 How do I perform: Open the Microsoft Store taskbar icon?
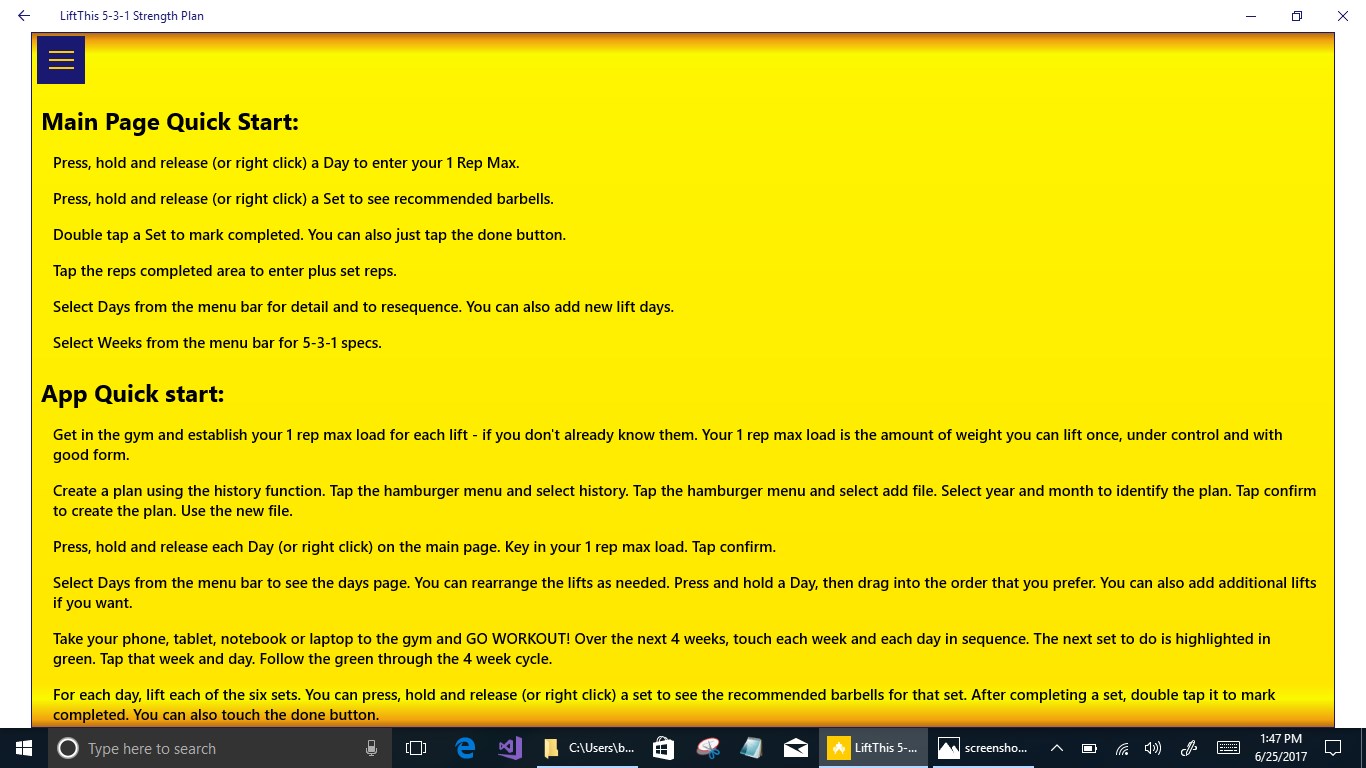click(662, 748)
